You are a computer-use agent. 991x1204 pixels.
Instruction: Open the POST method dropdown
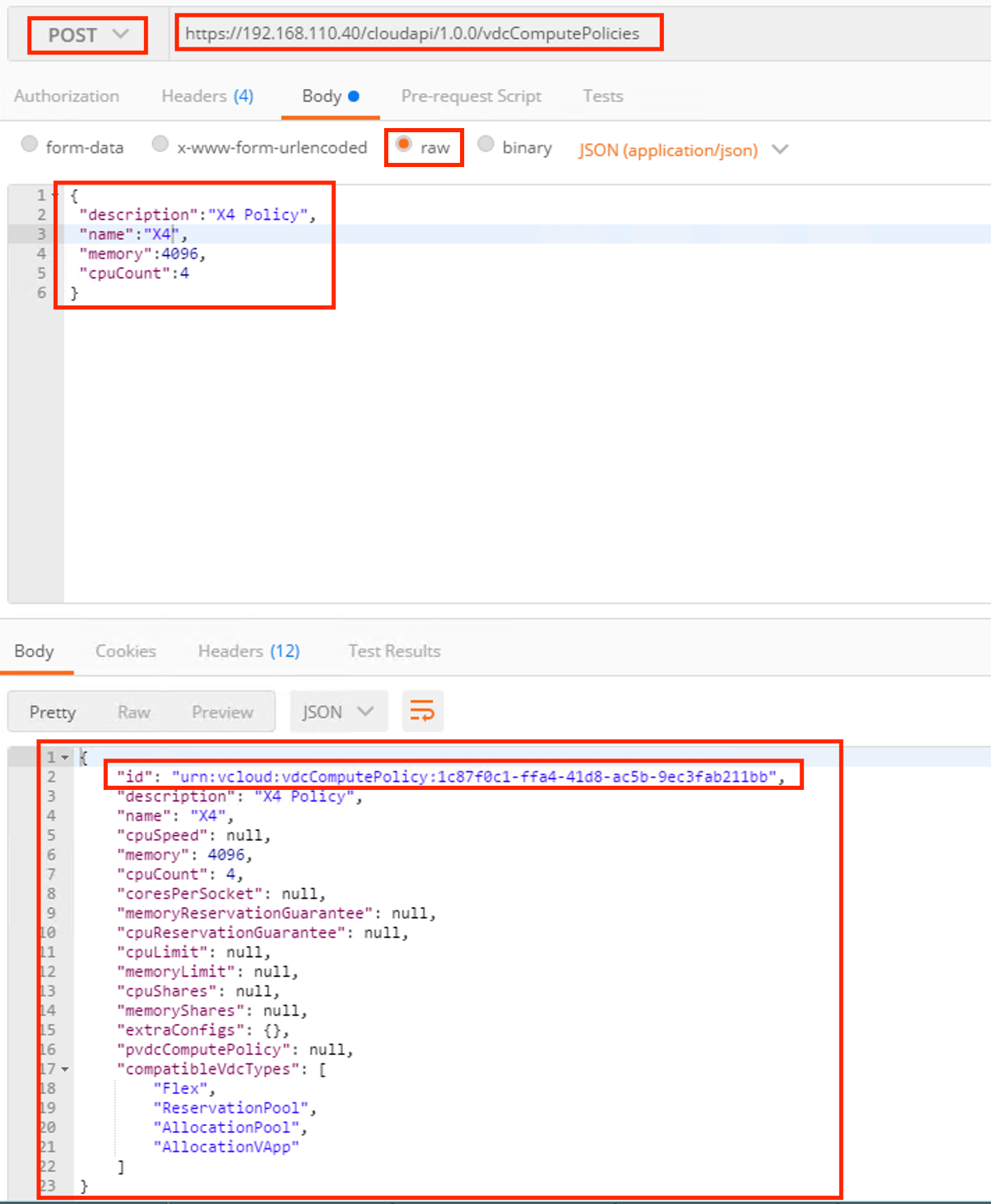(88, 35)
